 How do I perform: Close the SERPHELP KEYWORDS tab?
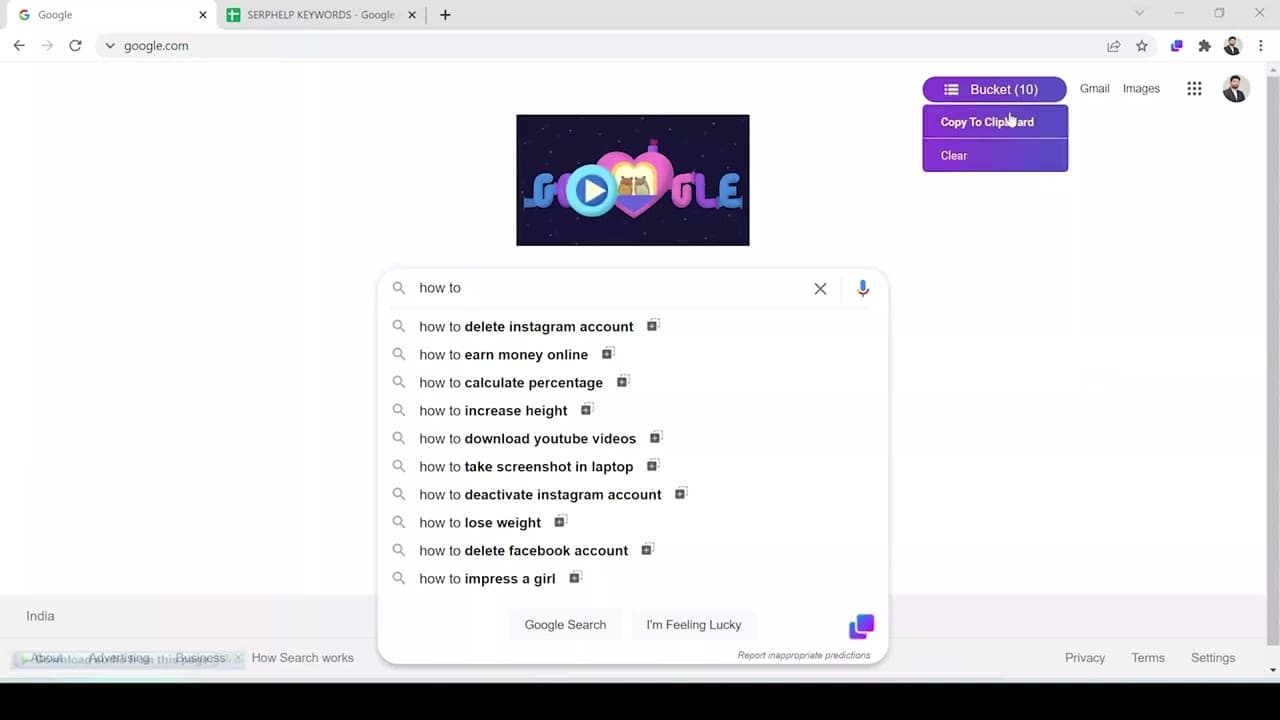[x=412, y=15]
